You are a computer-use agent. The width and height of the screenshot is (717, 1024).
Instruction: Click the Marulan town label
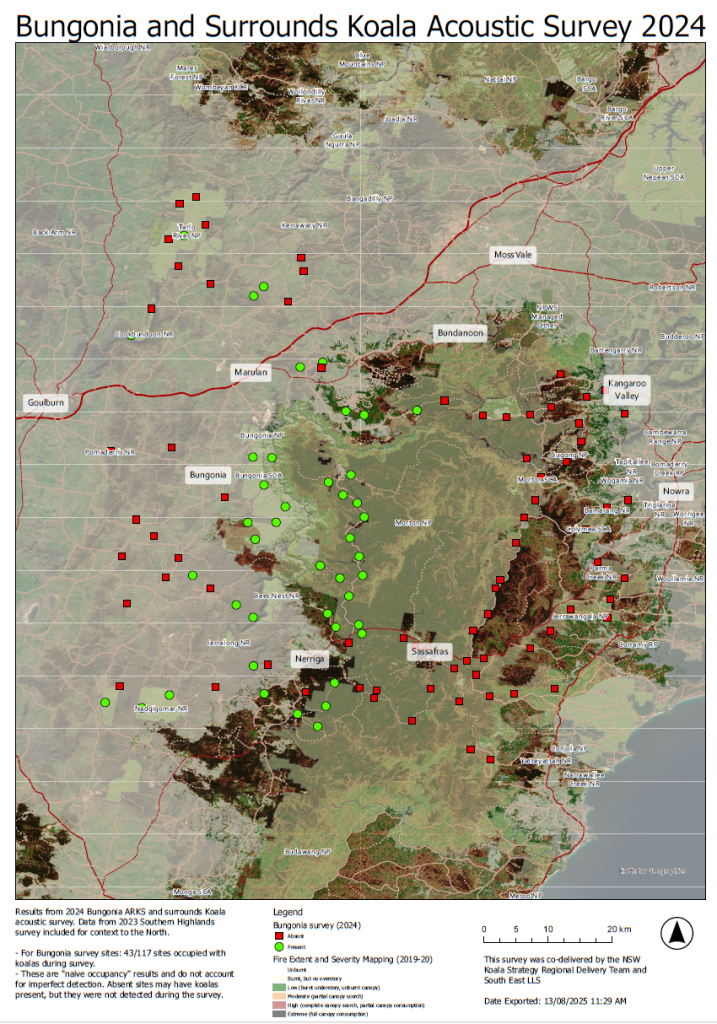[252, 372]
